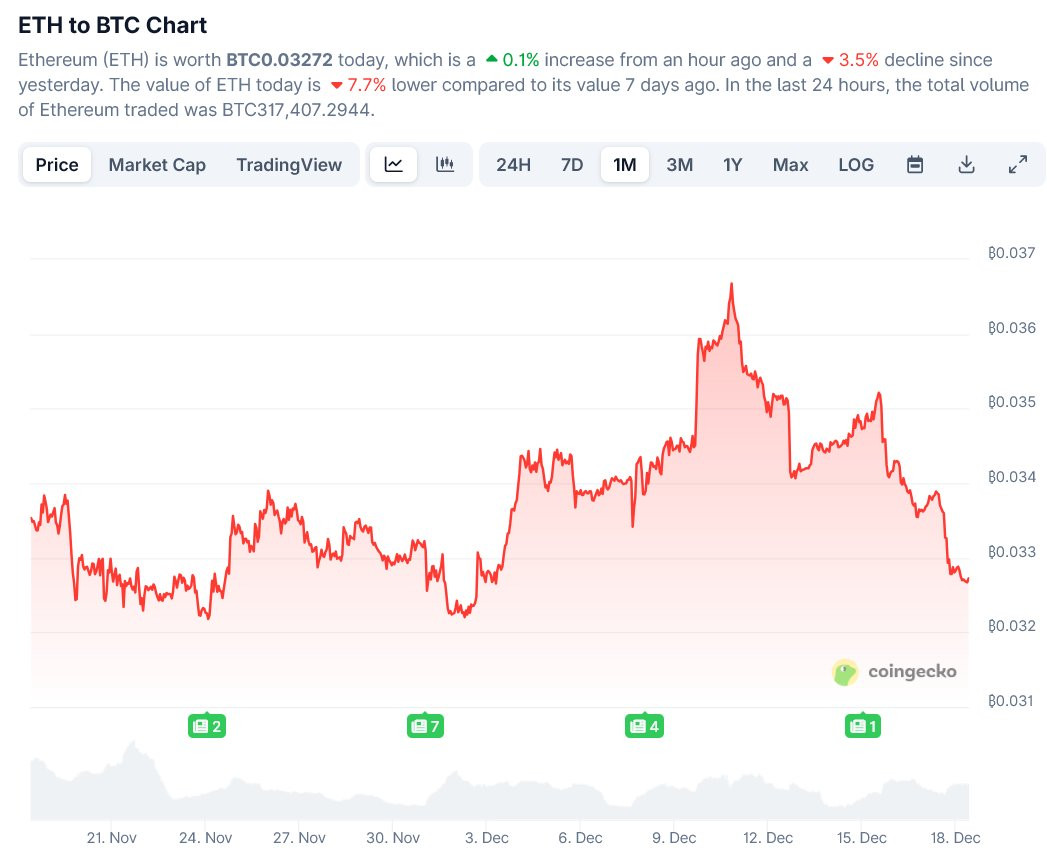1047x858 pixels.
Task: Open the news marker with 4 articles
Action: click(x=644, y=726)
